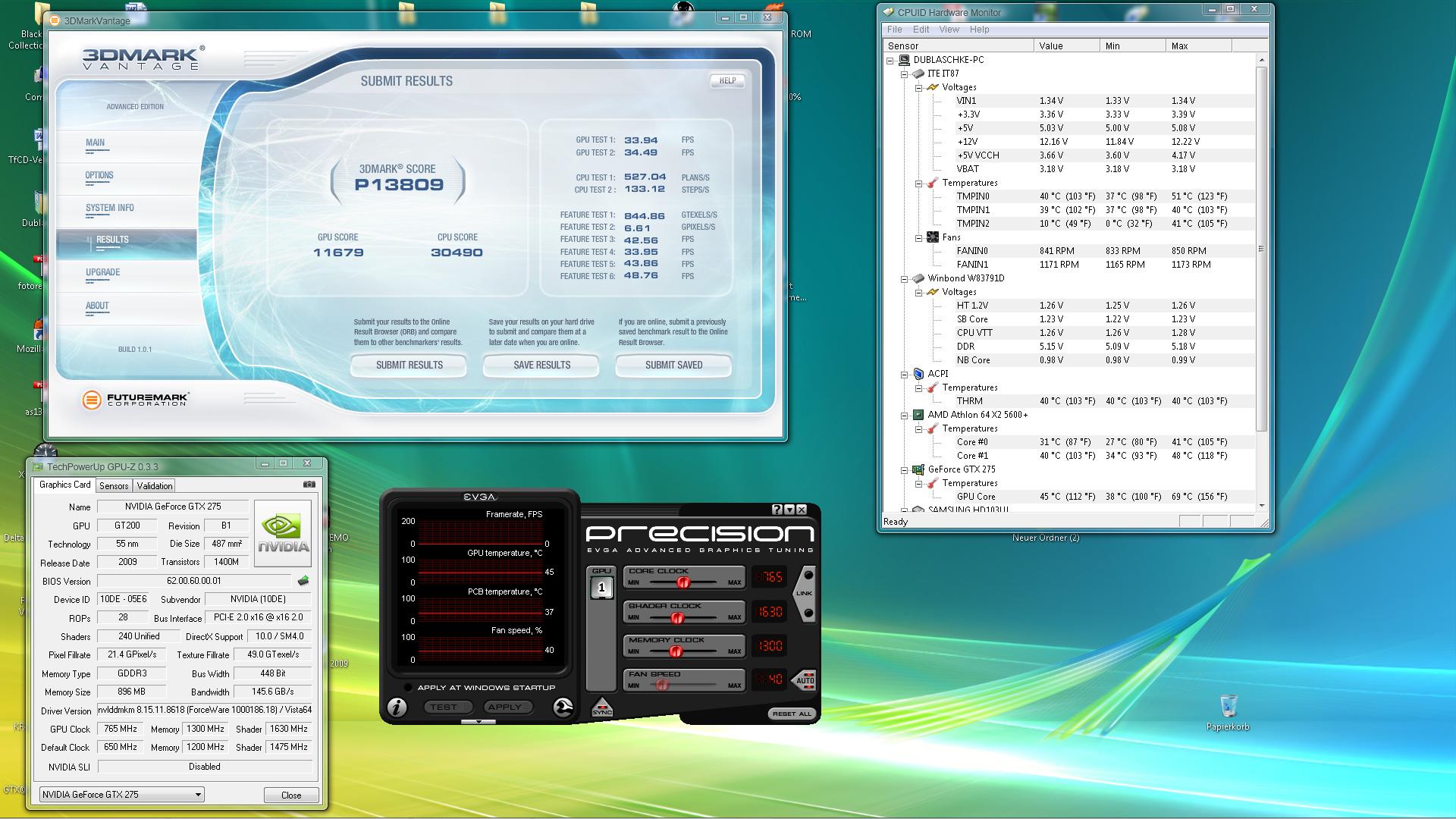Image resolution: width=1456 pixels, height=819 pixels.
Task: Select GPU 1 button in Precision
Action: pyautogui.click(x=601, y=587)
